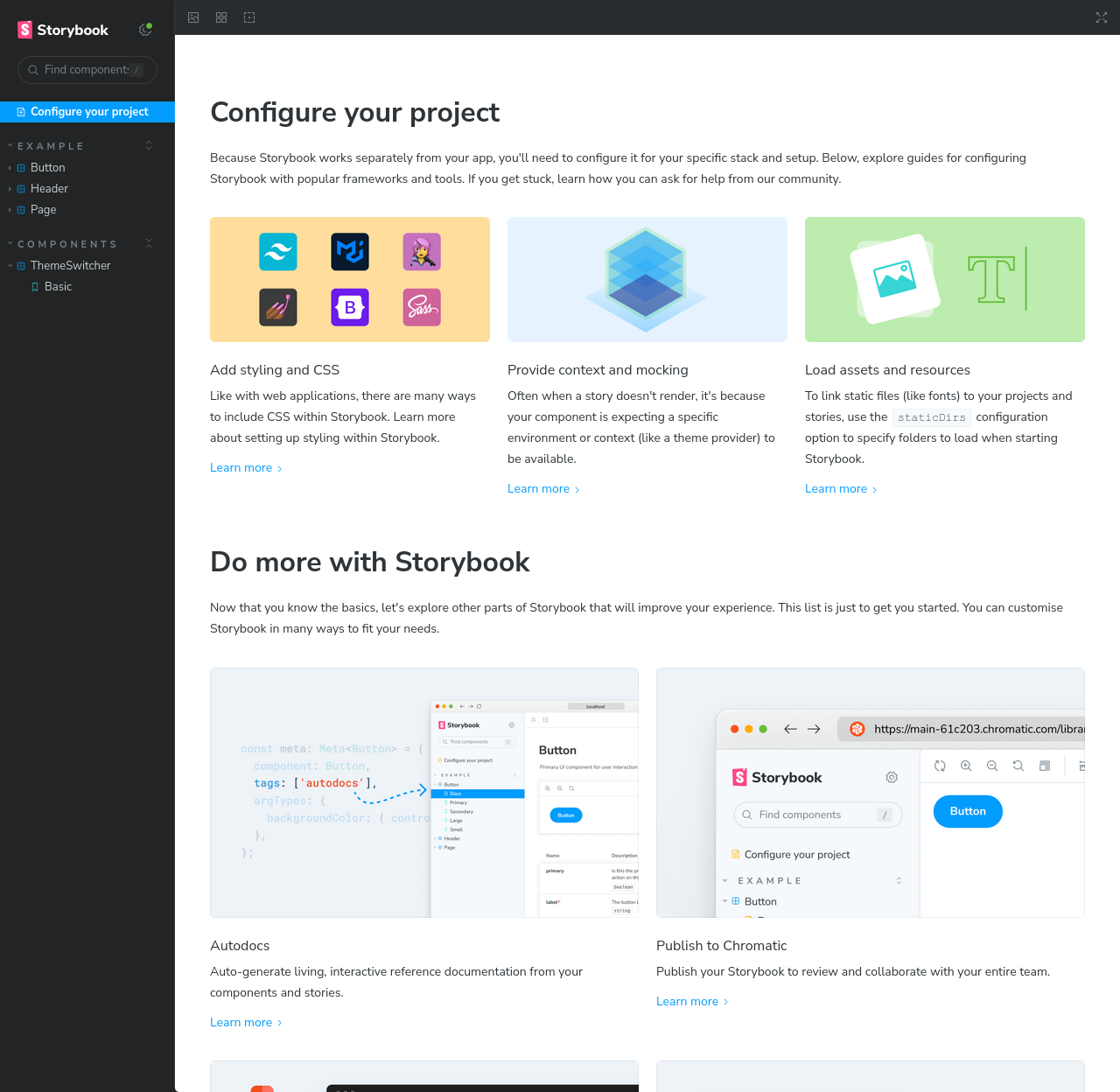Viewport: 1120px width, 1092px height.
Task: Click the Bootstrap B logo icon
Action: click(x=350, y=307)
